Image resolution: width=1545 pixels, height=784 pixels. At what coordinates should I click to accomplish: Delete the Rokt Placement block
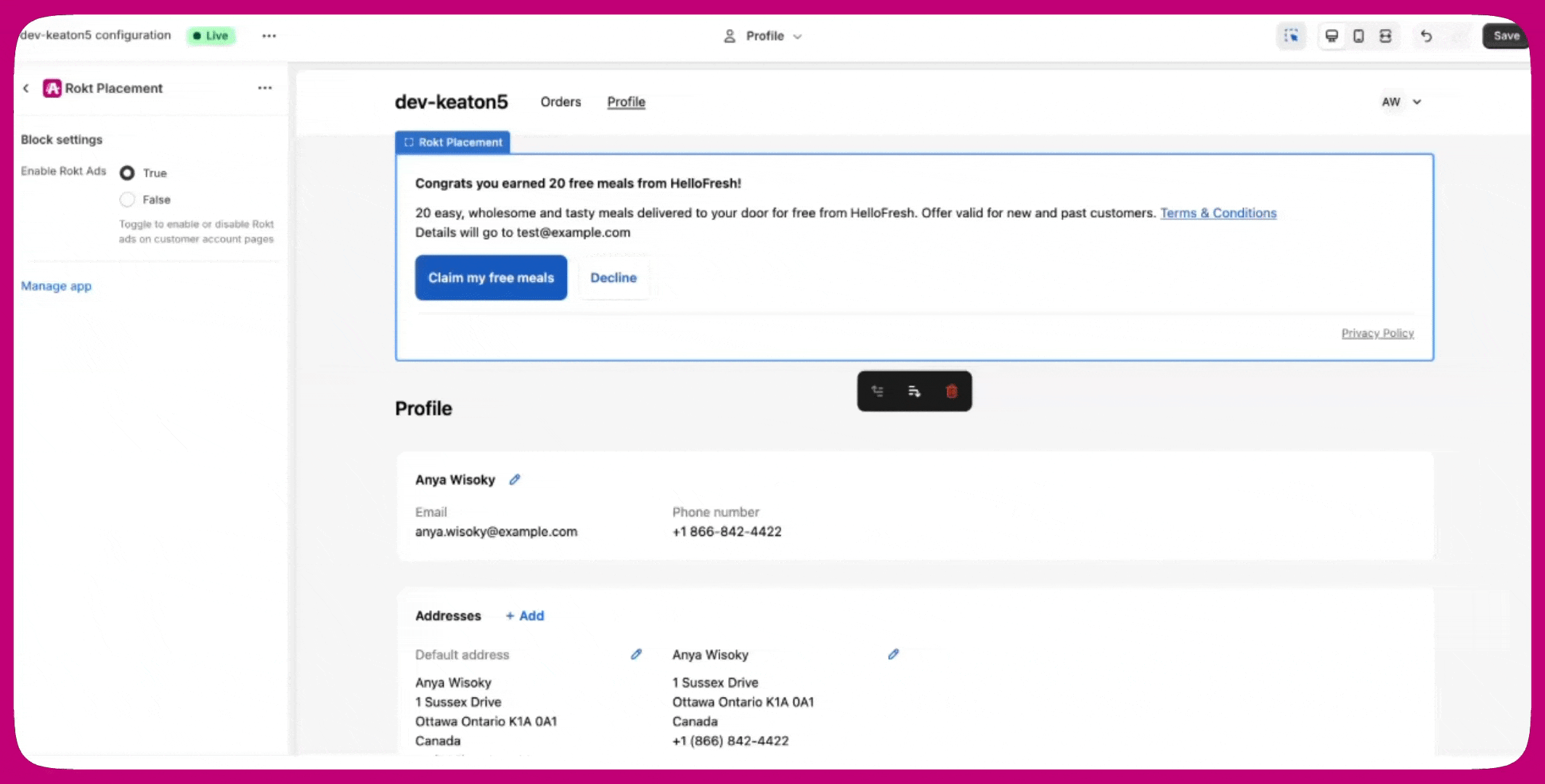952,391
